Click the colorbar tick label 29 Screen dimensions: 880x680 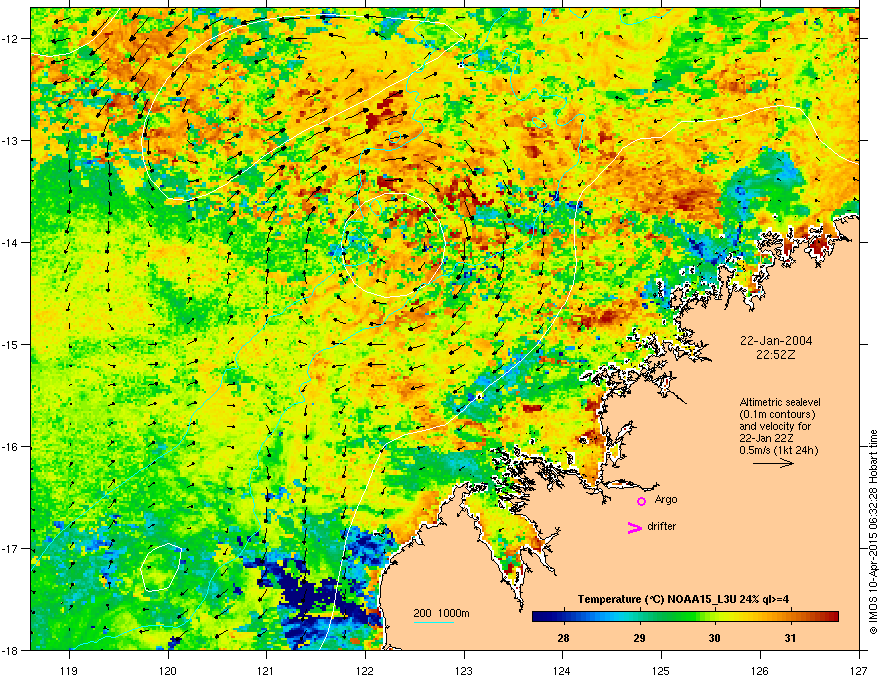[x=639, y=638]
